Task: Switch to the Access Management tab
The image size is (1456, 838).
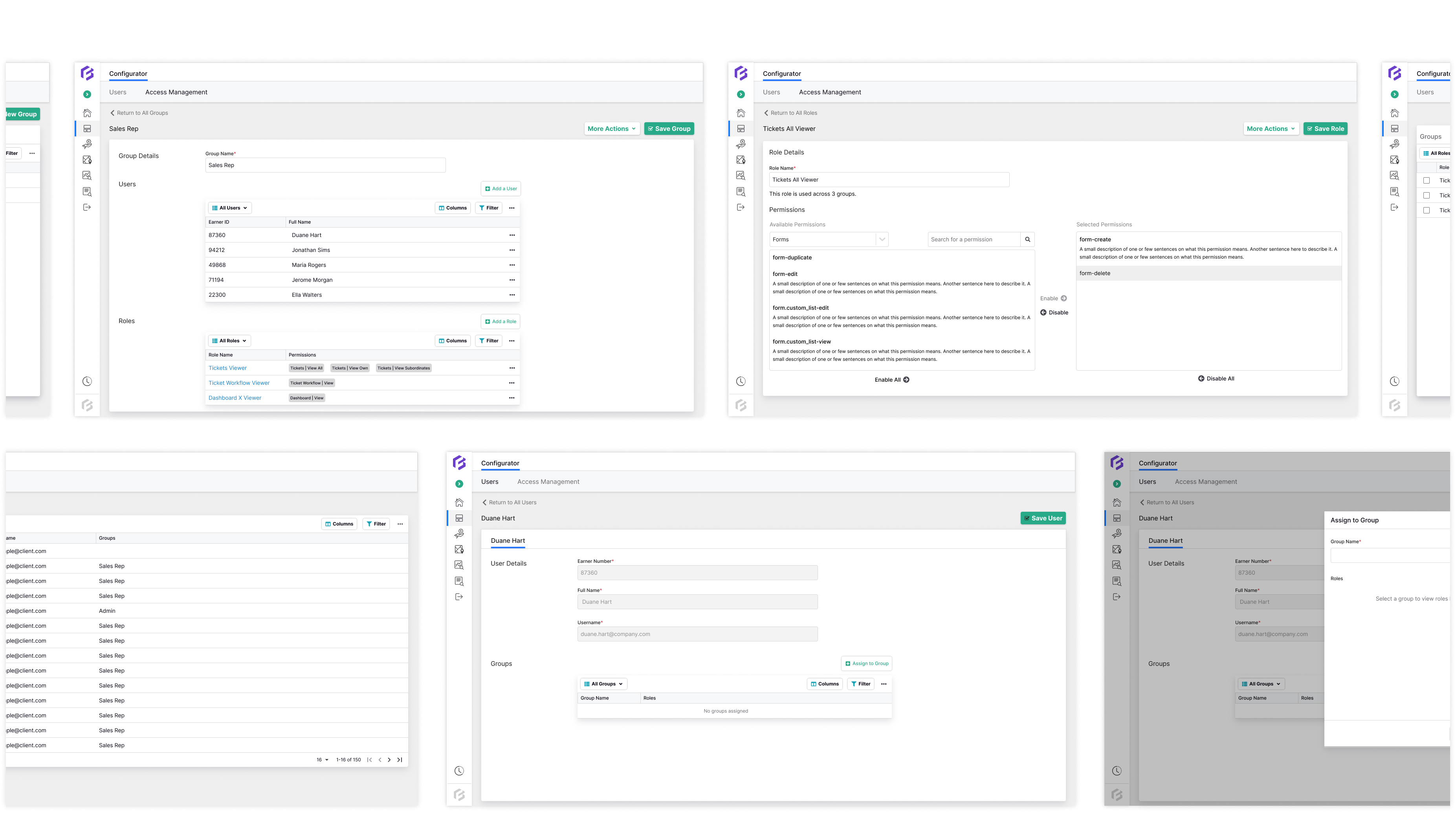Action: 176,92
